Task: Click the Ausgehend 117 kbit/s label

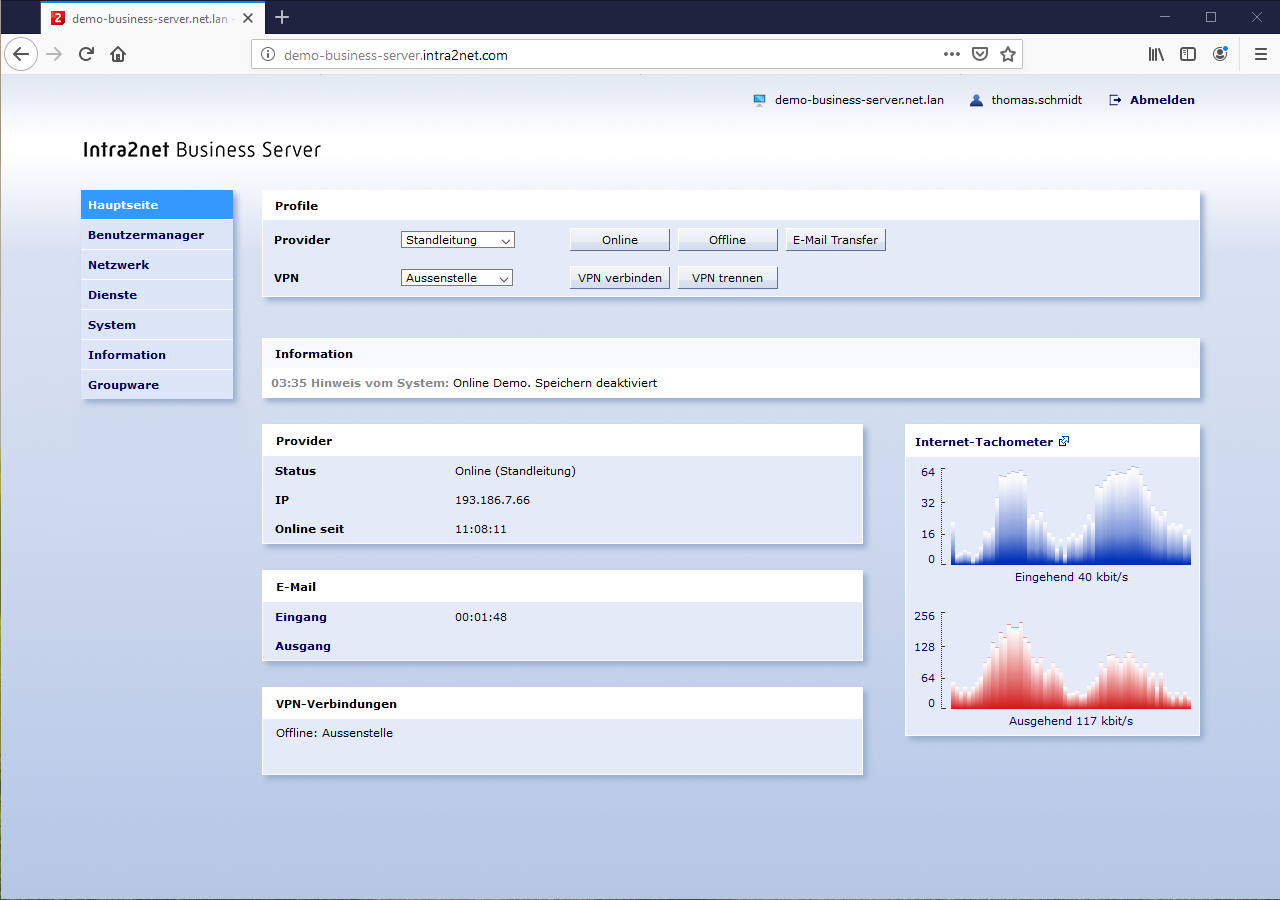Action: [1071, 721]
